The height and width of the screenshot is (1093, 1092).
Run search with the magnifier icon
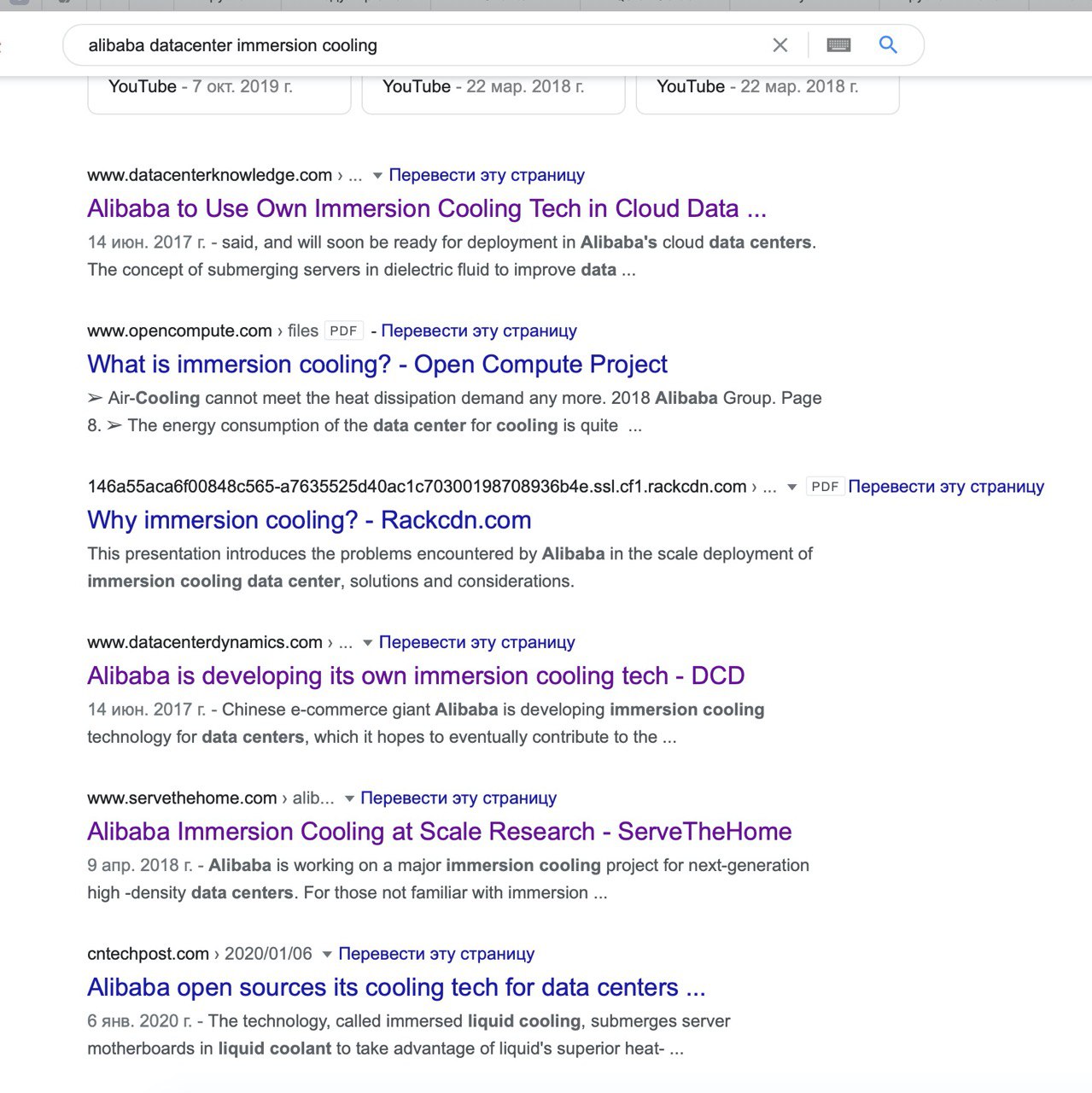point(888,44)
